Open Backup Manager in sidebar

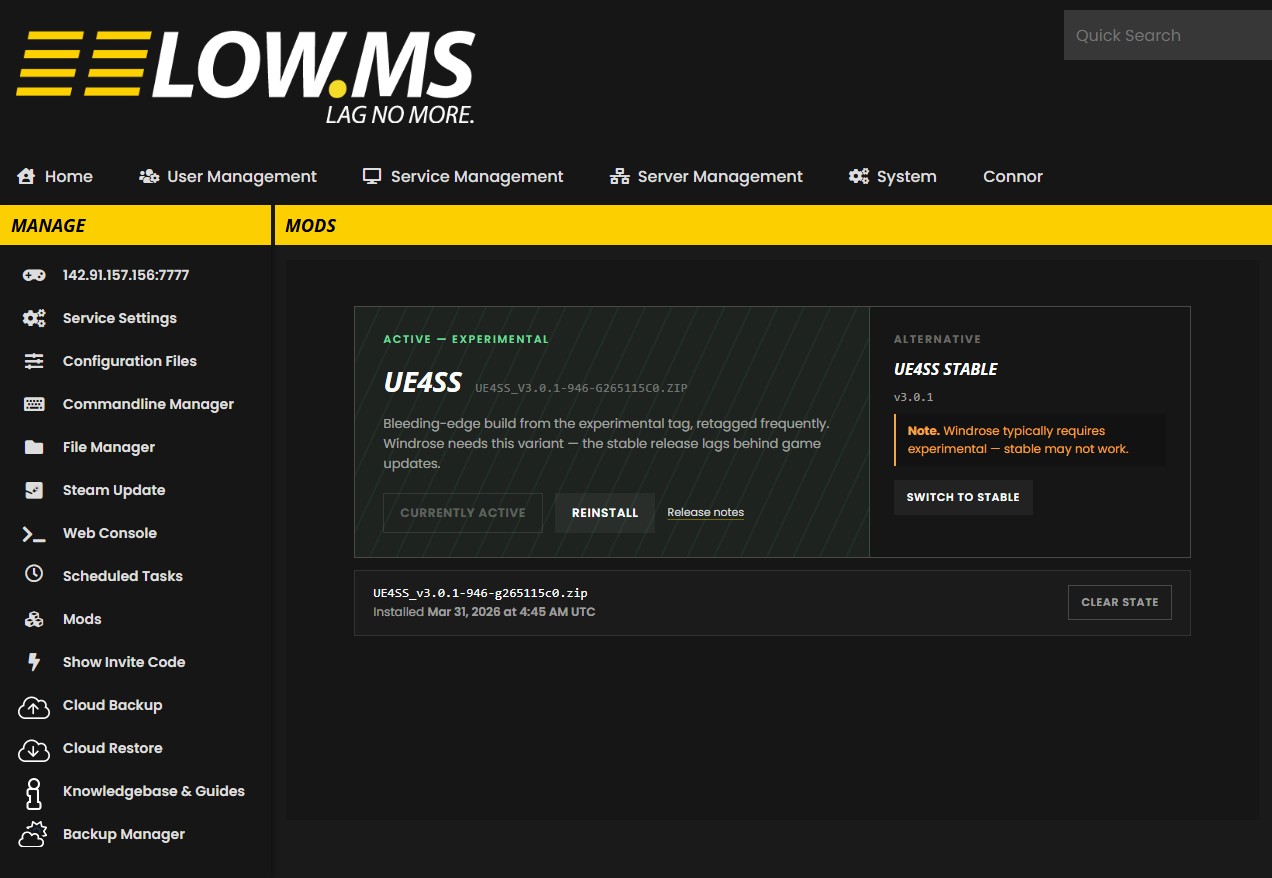pos(124,834)
